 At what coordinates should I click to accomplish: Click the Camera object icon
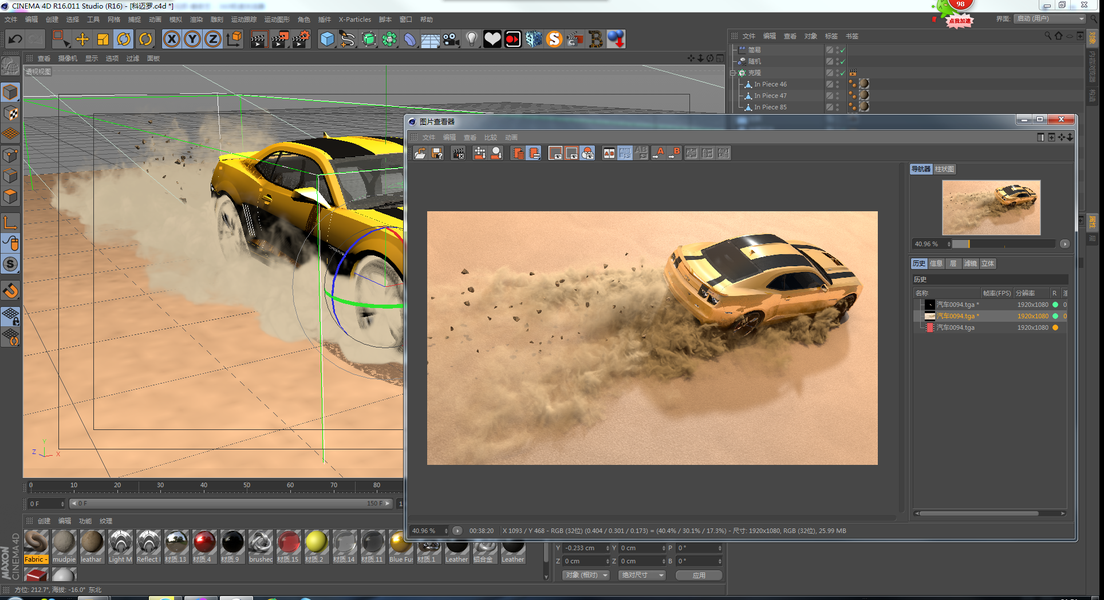point(451,39)
